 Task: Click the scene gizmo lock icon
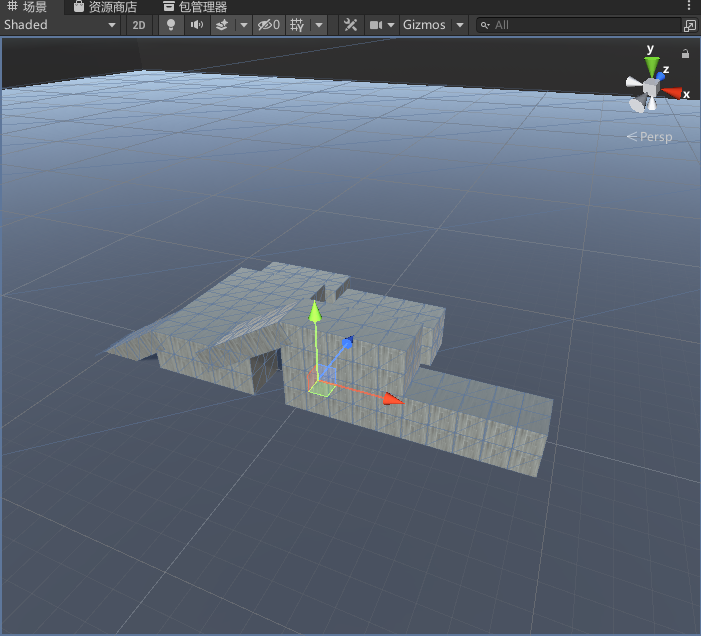pyautogui.click(x=685, y=53)
